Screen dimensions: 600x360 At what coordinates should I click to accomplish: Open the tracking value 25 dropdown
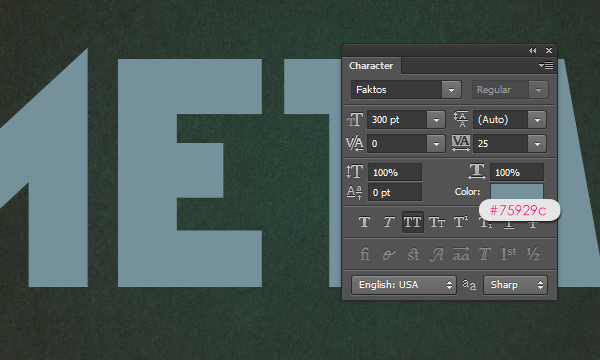[x=537, y=144]
